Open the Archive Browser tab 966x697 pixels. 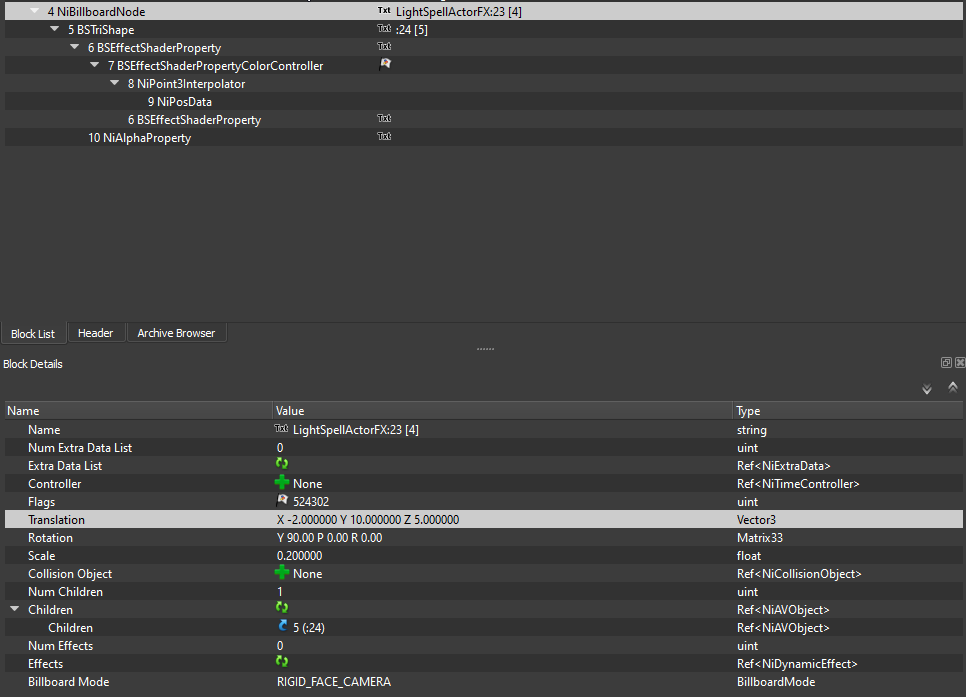(176, 333)
